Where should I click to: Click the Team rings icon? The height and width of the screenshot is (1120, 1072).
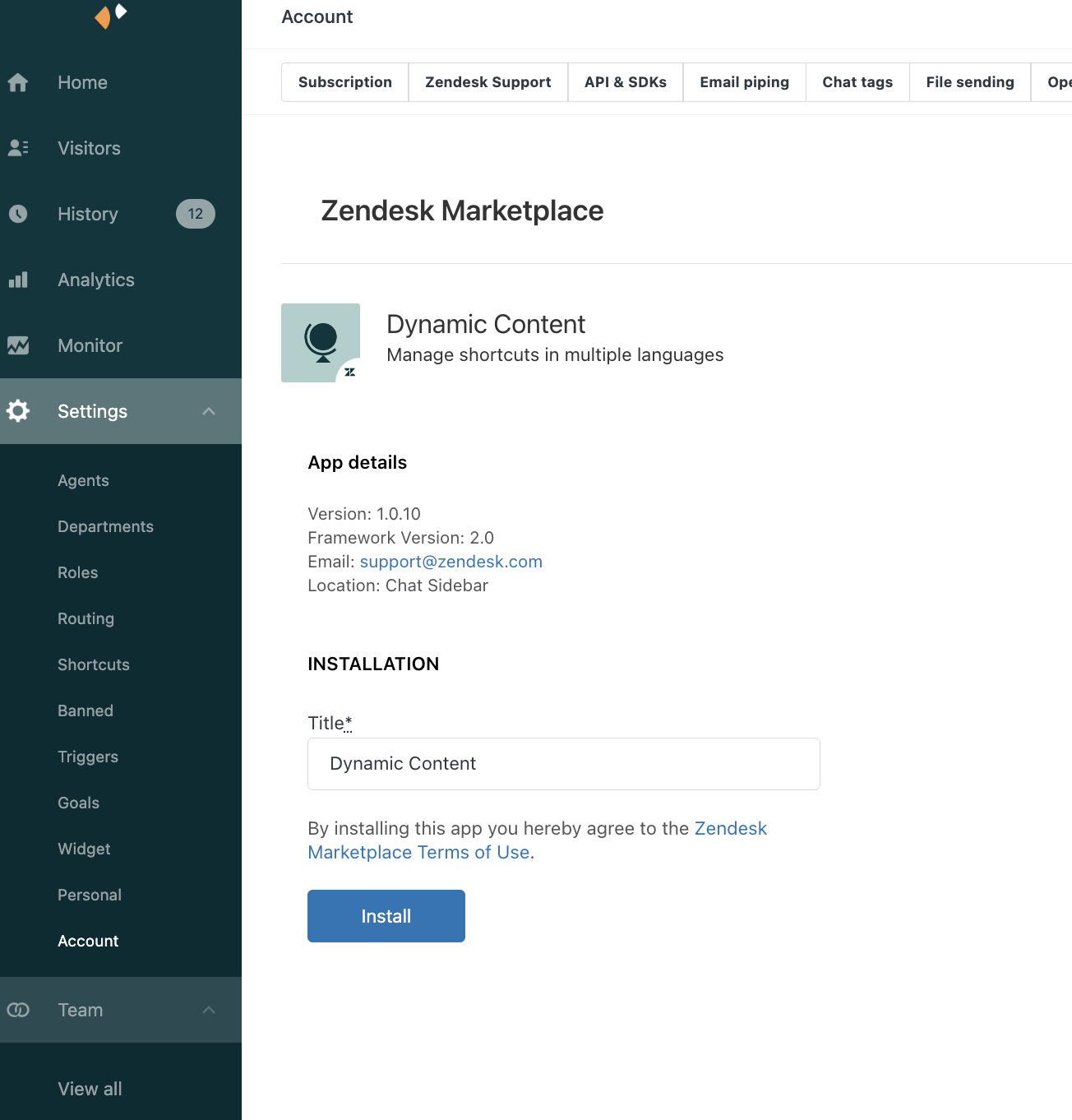tap(18, 1010)
